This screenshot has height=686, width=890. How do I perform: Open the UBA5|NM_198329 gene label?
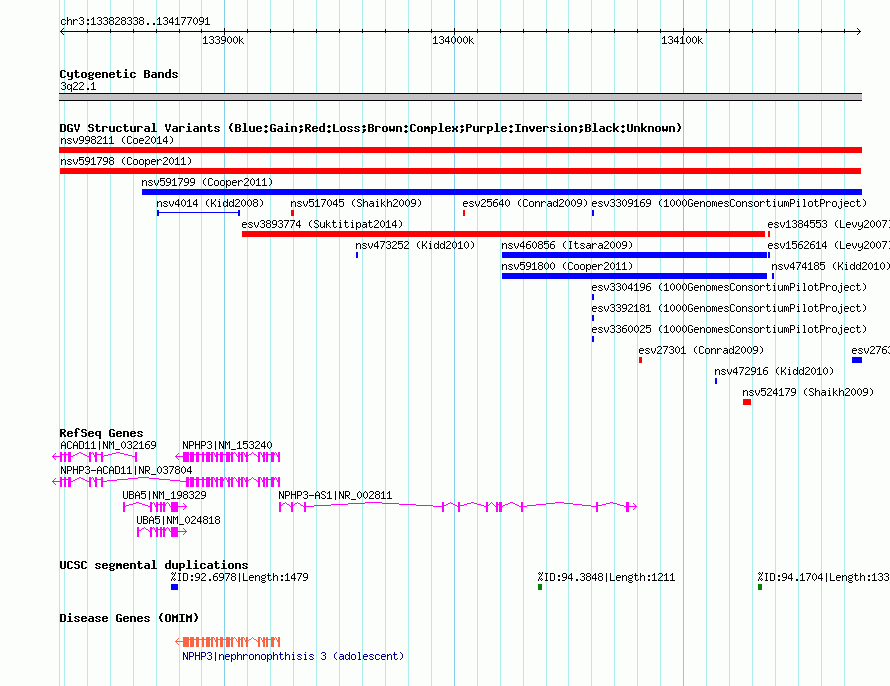point(165,495)
